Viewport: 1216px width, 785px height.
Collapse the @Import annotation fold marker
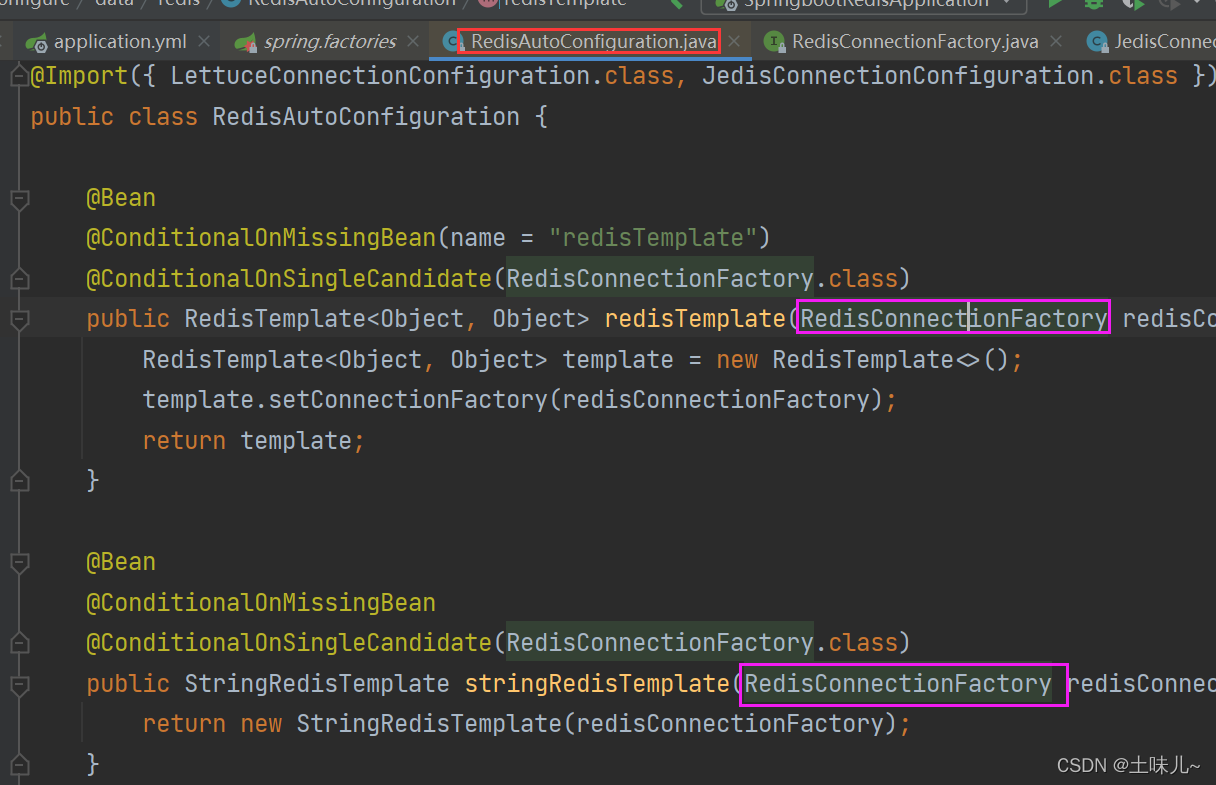click(18, 76)
